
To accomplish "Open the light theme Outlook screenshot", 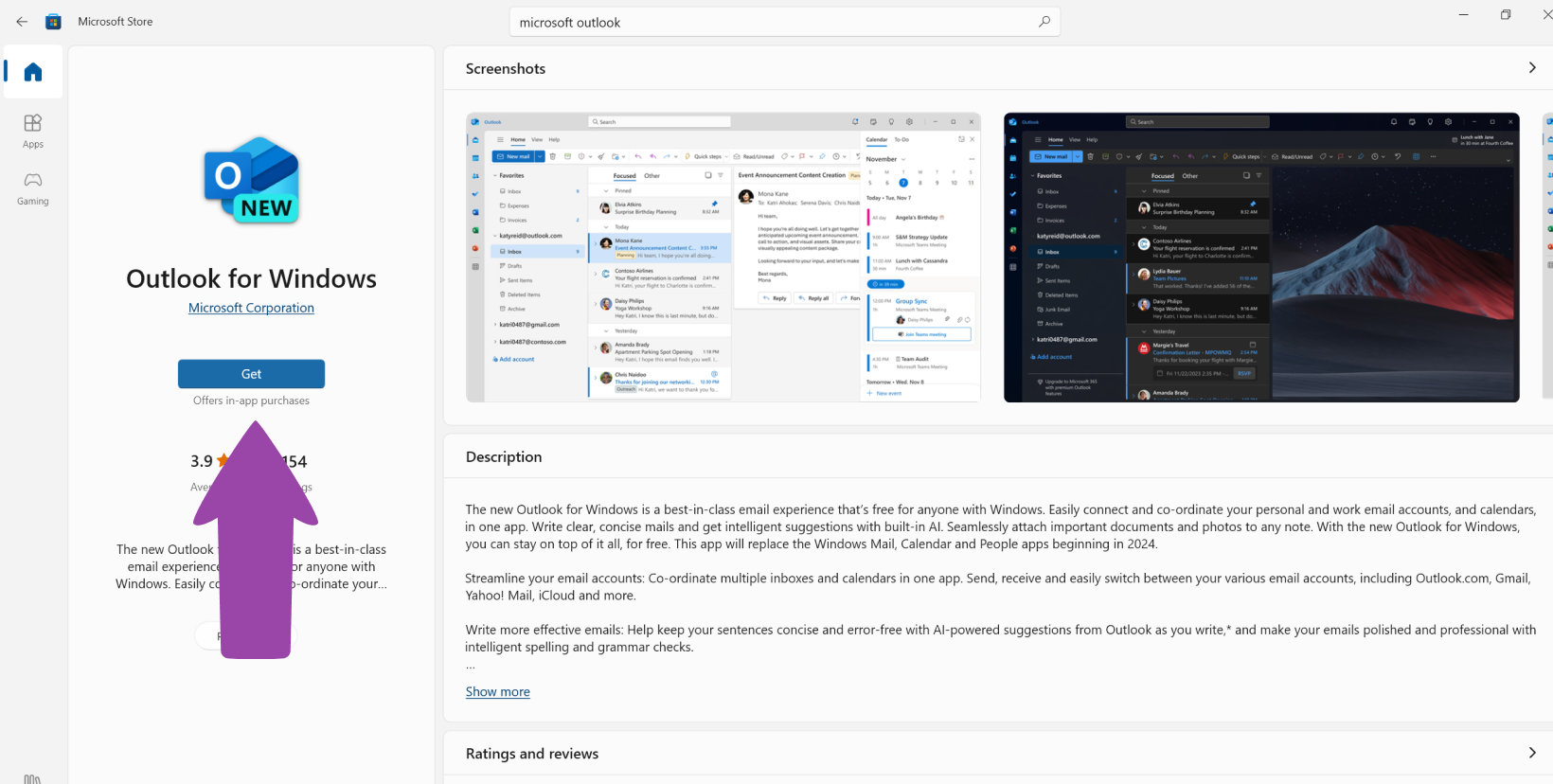I will (x=723, y=258).
